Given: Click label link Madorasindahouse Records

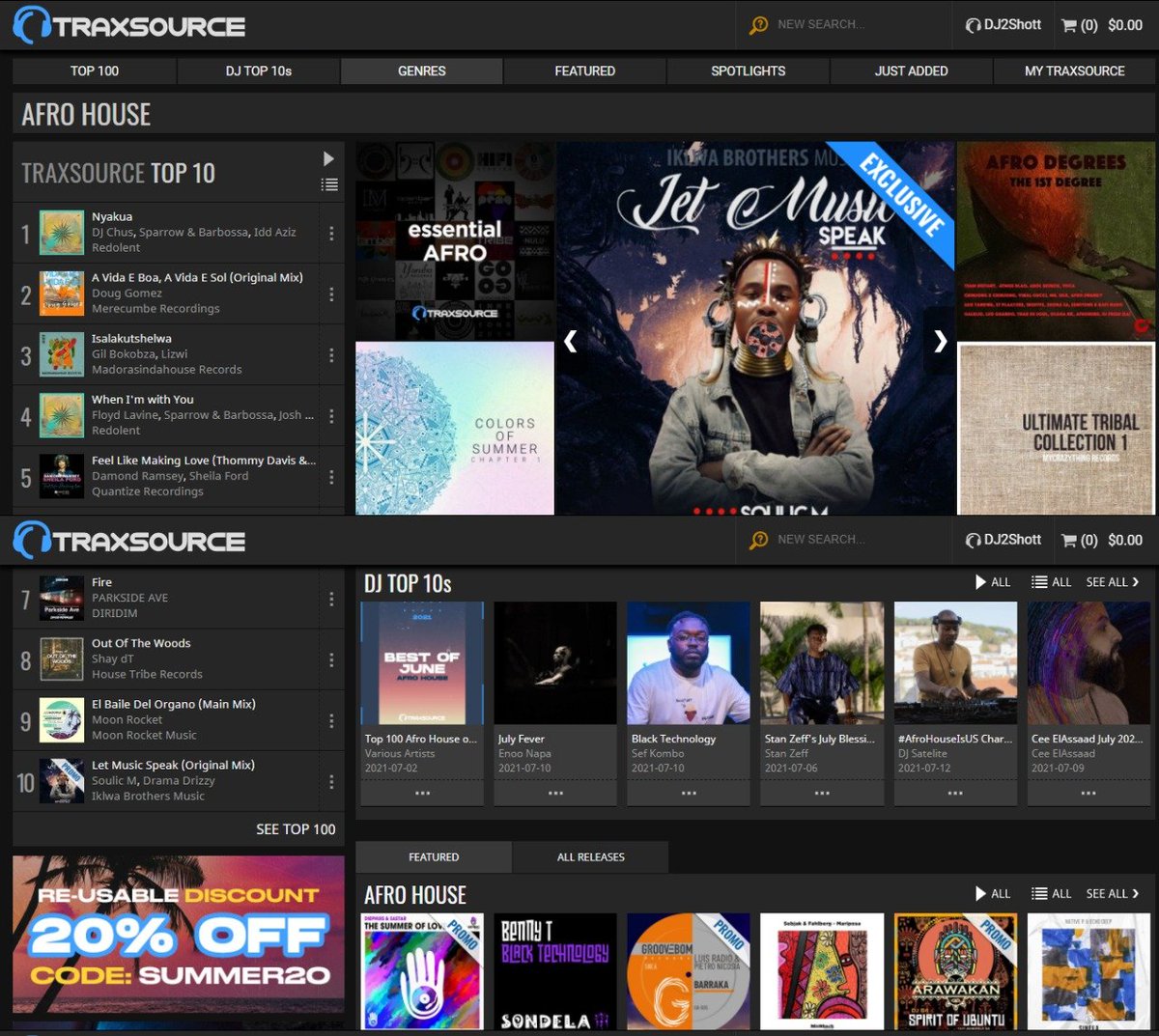Looking at the screenshot, I should click(167, 369).
